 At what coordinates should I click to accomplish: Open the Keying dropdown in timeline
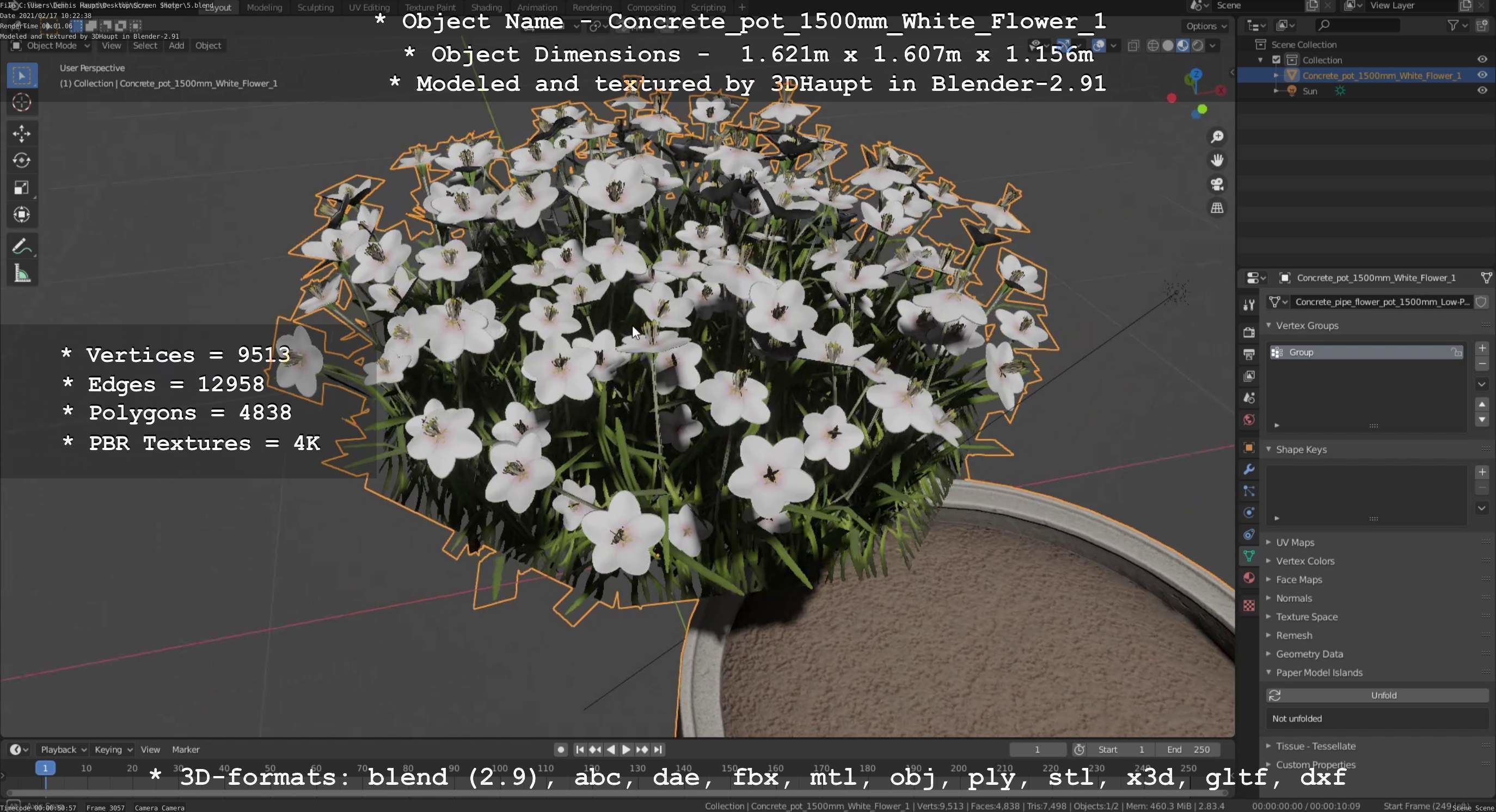pyautogui.click(x=113, y=749)
